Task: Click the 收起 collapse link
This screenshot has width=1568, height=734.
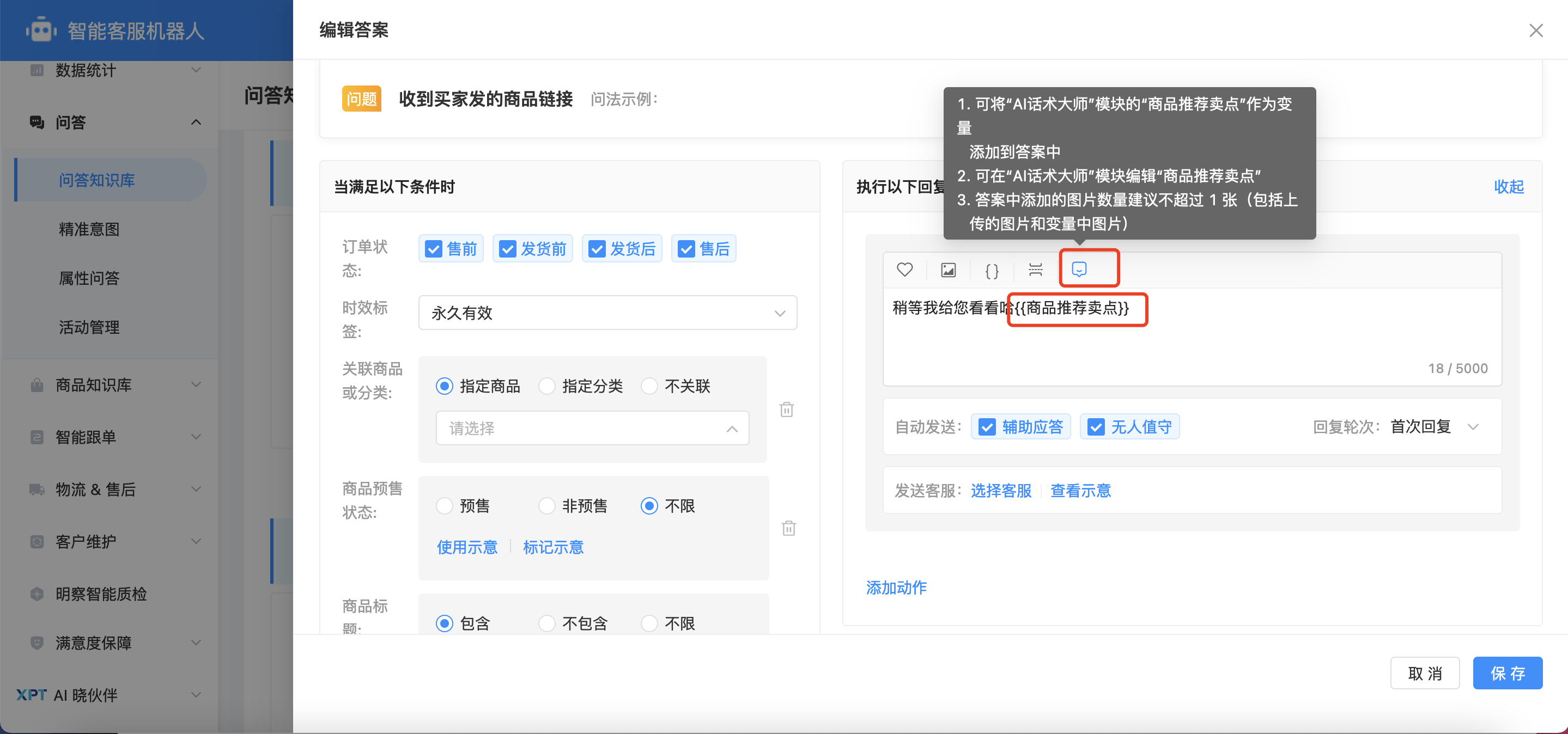Action: pos(1509,187)
